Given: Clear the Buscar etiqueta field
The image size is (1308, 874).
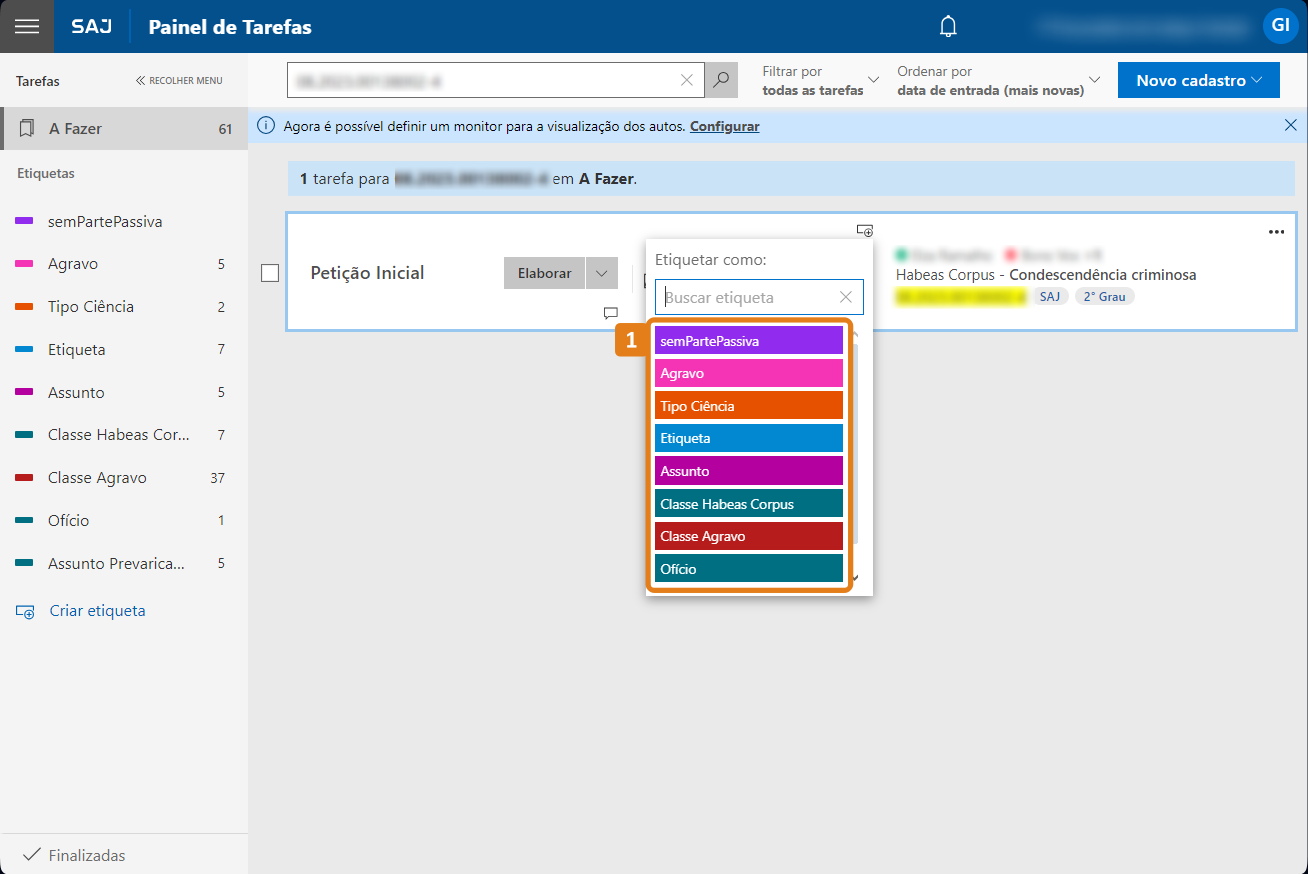Looking at the screenshot, I should click(846, 297).
